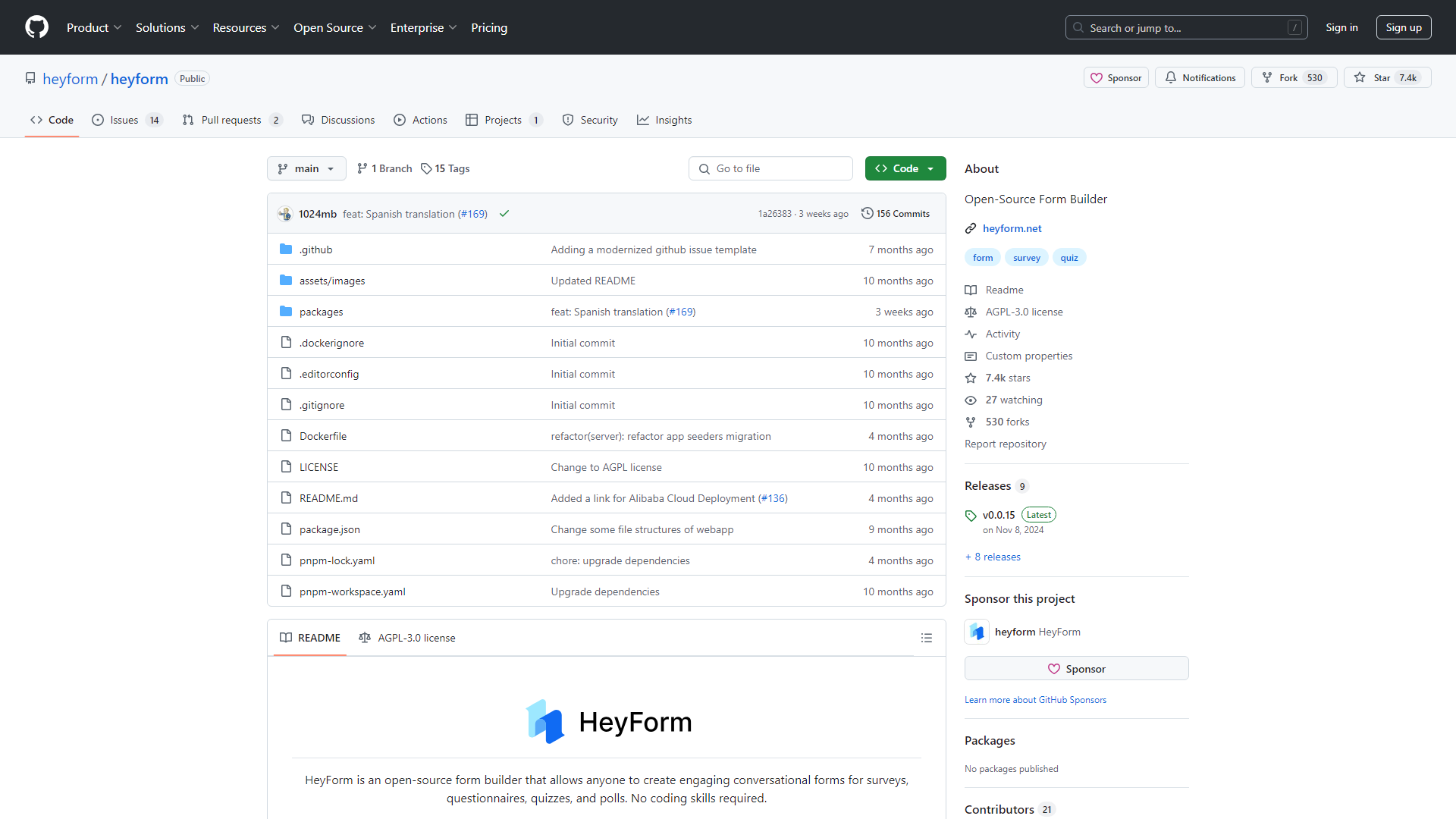Open the Product dropdown menu
This screenshot has height=819, width=1456.
coord(94,27)
